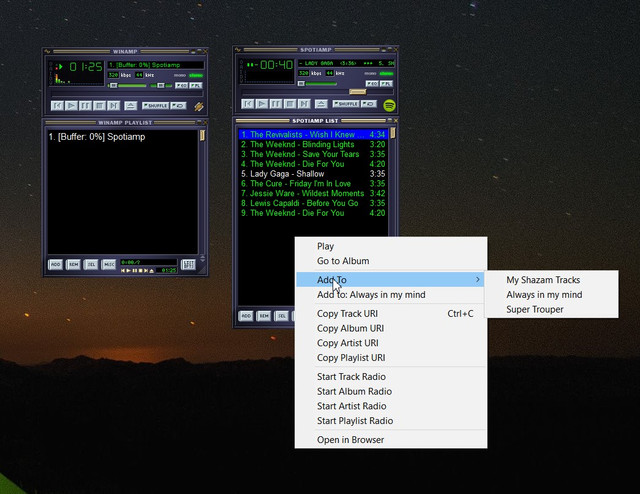Click Play button in Winamp main window
Viewport: 640px width, 494px height.
pos(71,106)
